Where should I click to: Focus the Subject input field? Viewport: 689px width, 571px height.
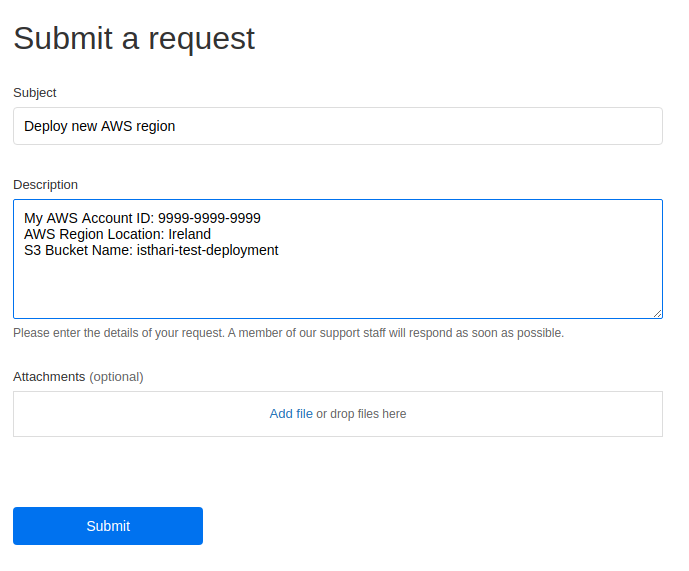point(337,126)
